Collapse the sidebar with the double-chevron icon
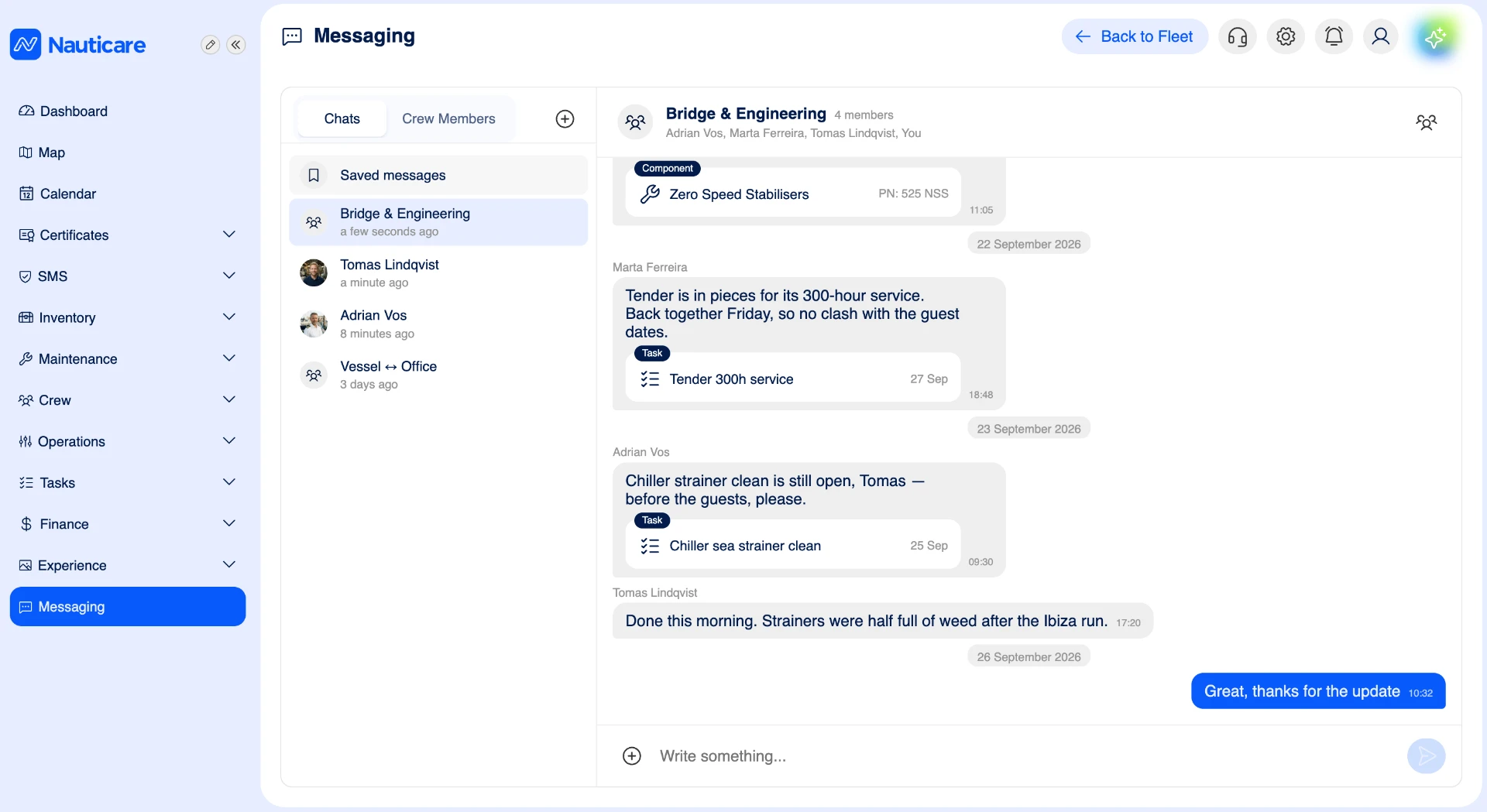The height and width of the screenshot is (812, 1487). (x=236, y=45)
